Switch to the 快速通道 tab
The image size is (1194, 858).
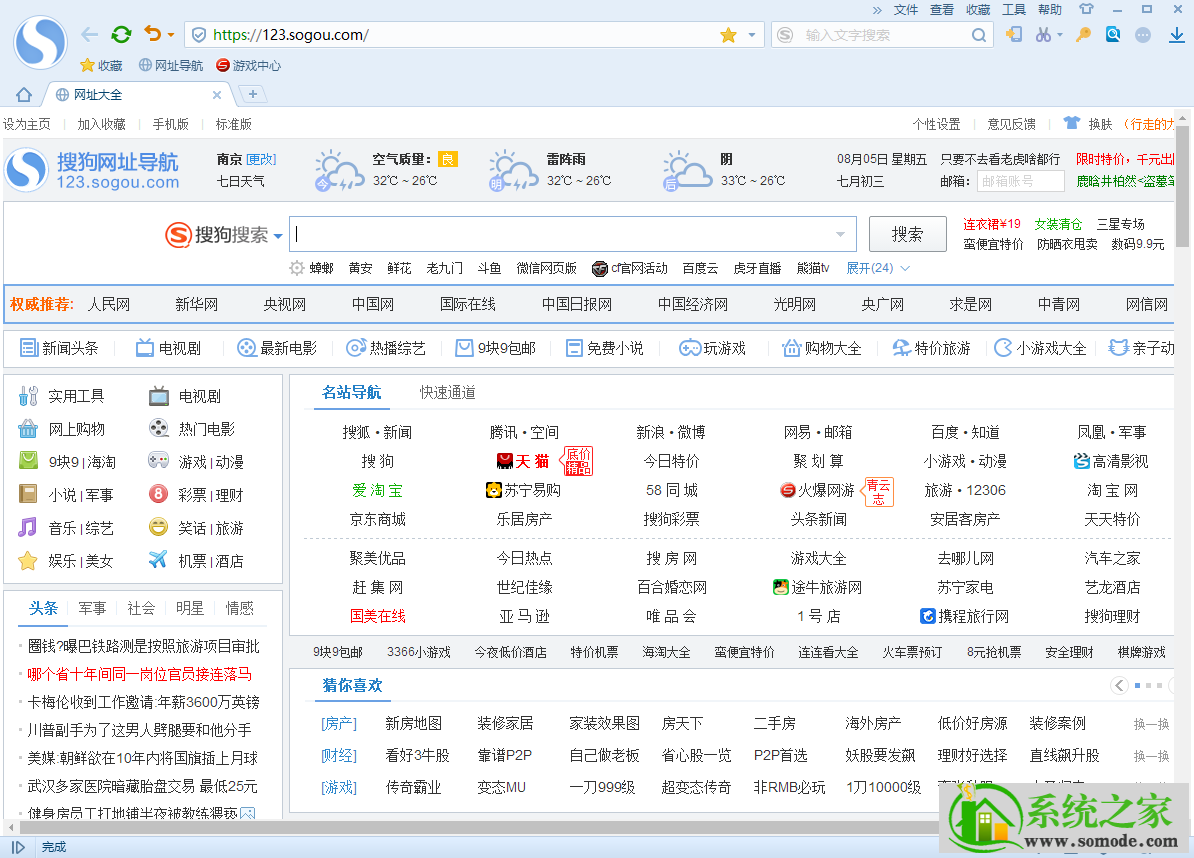click(448, 392)
